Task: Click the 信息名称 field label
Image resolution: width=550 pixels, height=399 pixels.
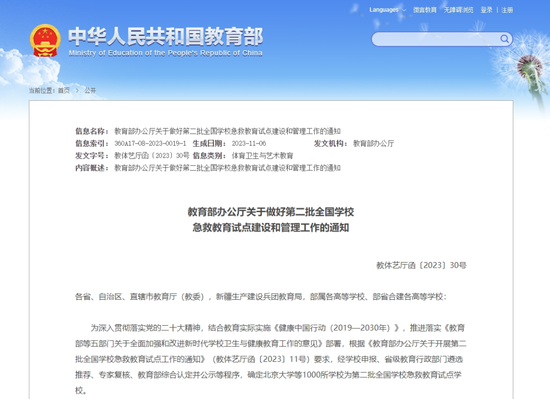Action: [x=92, y=131]
